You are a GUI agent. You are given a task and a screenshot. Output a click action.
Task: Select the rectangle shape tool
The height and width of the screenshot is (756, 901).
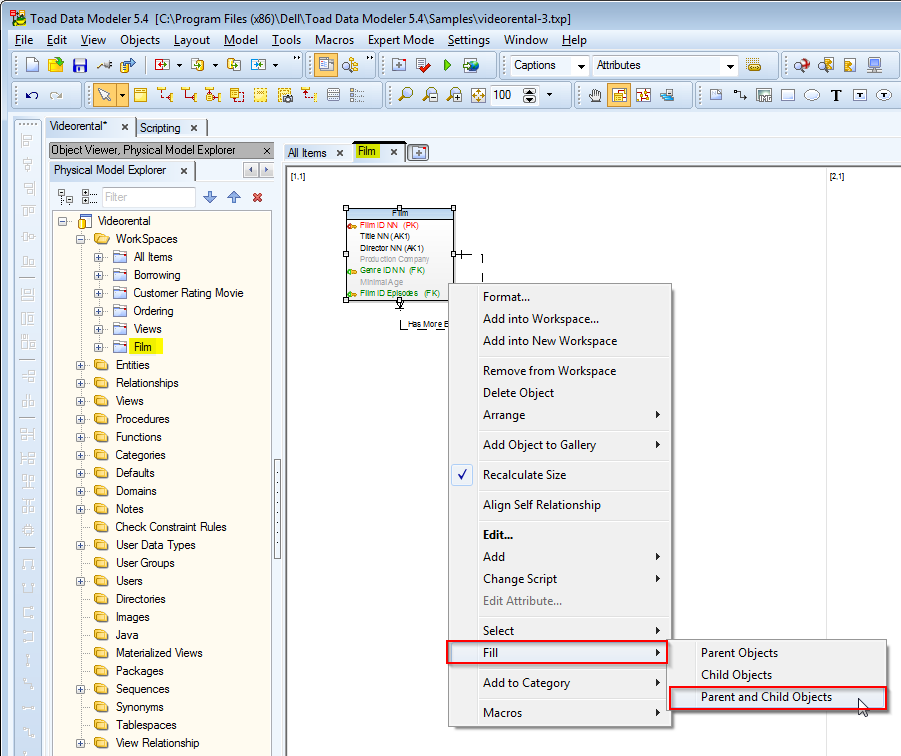point(788,95)
